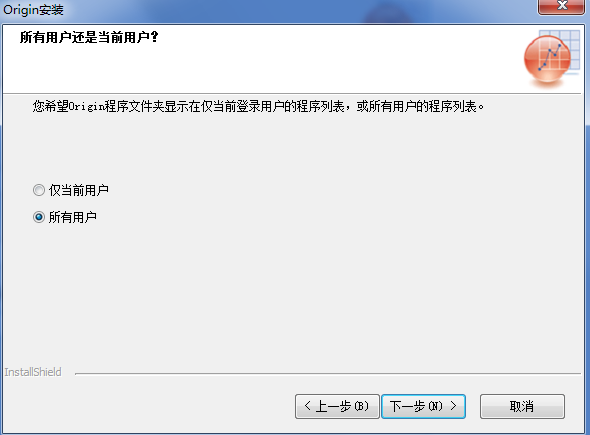Image resolution: width=590 pixels, height=435 pixels.
Task: Click the right chevron on 下一步 button
Action: pyautogui.click(x=453, y=406)
